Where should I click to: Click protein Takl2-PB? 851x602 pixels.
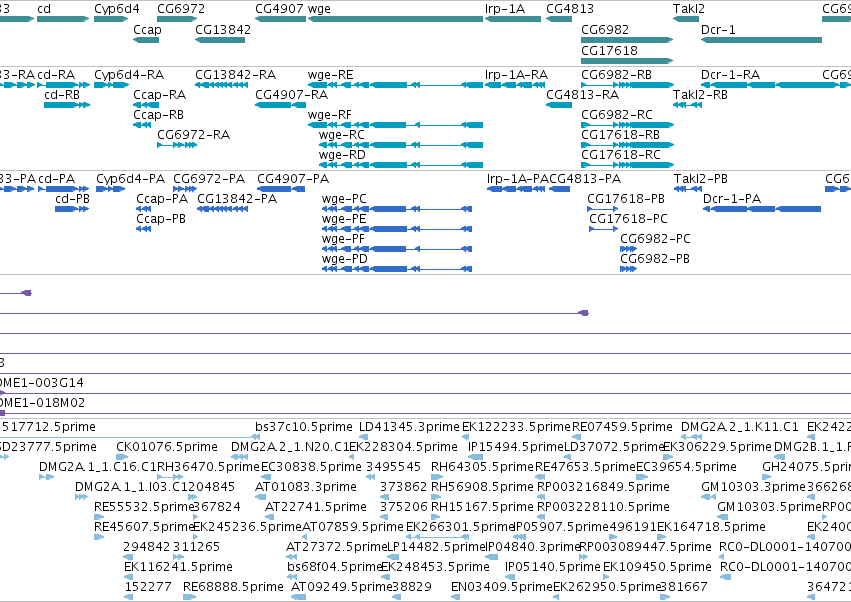click(x=701, y=179)
